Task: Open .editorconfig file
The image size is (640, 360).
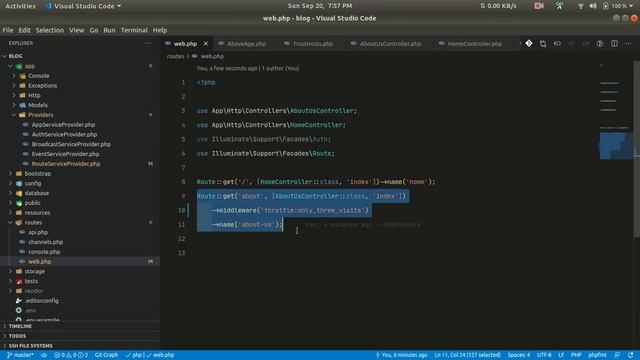Action: click(42, 301)
